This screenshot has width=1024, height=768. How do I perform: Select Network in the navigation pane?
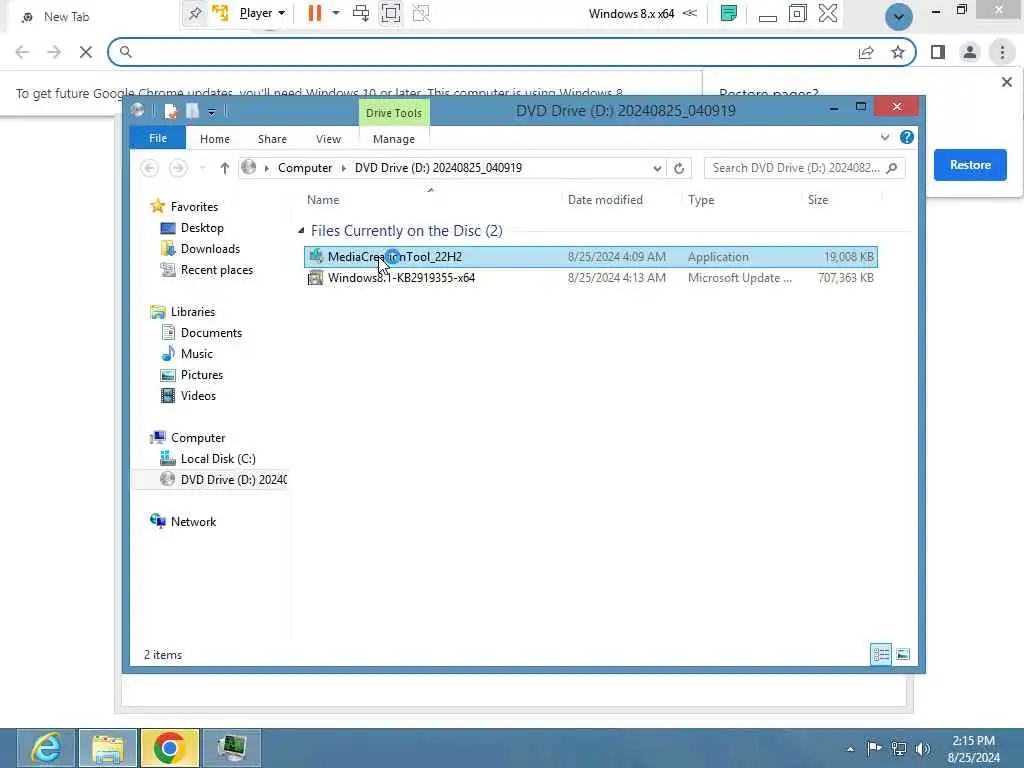click(193, 522)
